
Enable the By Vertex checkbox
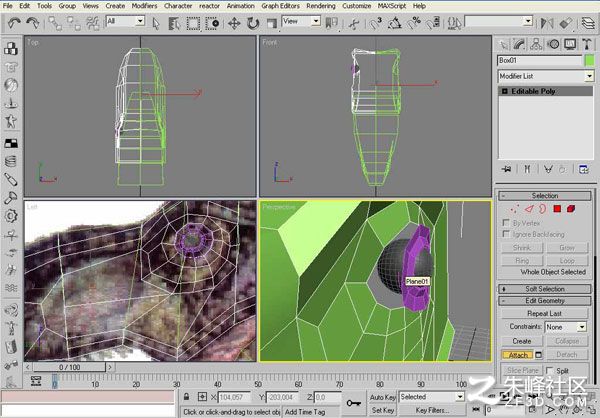click(x=506, y=222)
